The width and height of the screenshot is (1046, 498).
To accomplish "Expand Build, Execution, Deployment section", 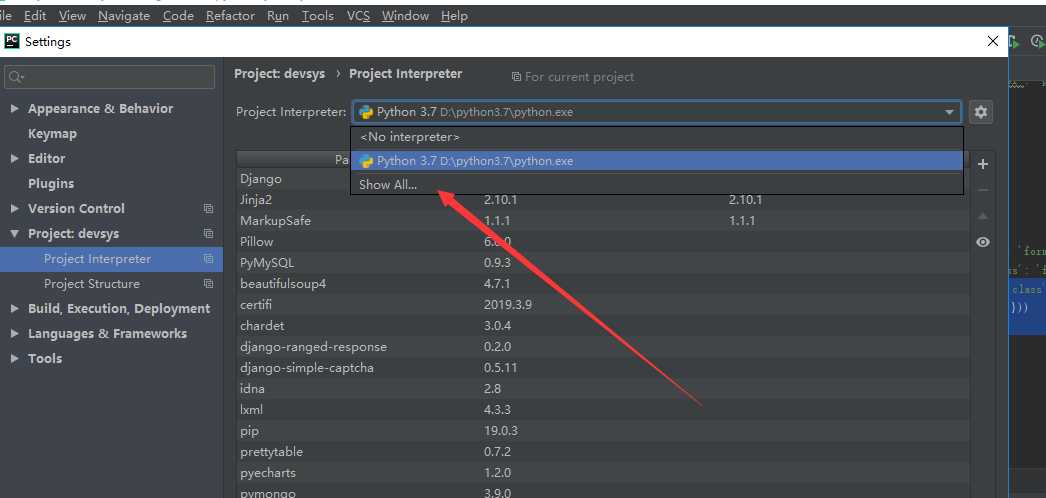I will click(x=15, y=309).
